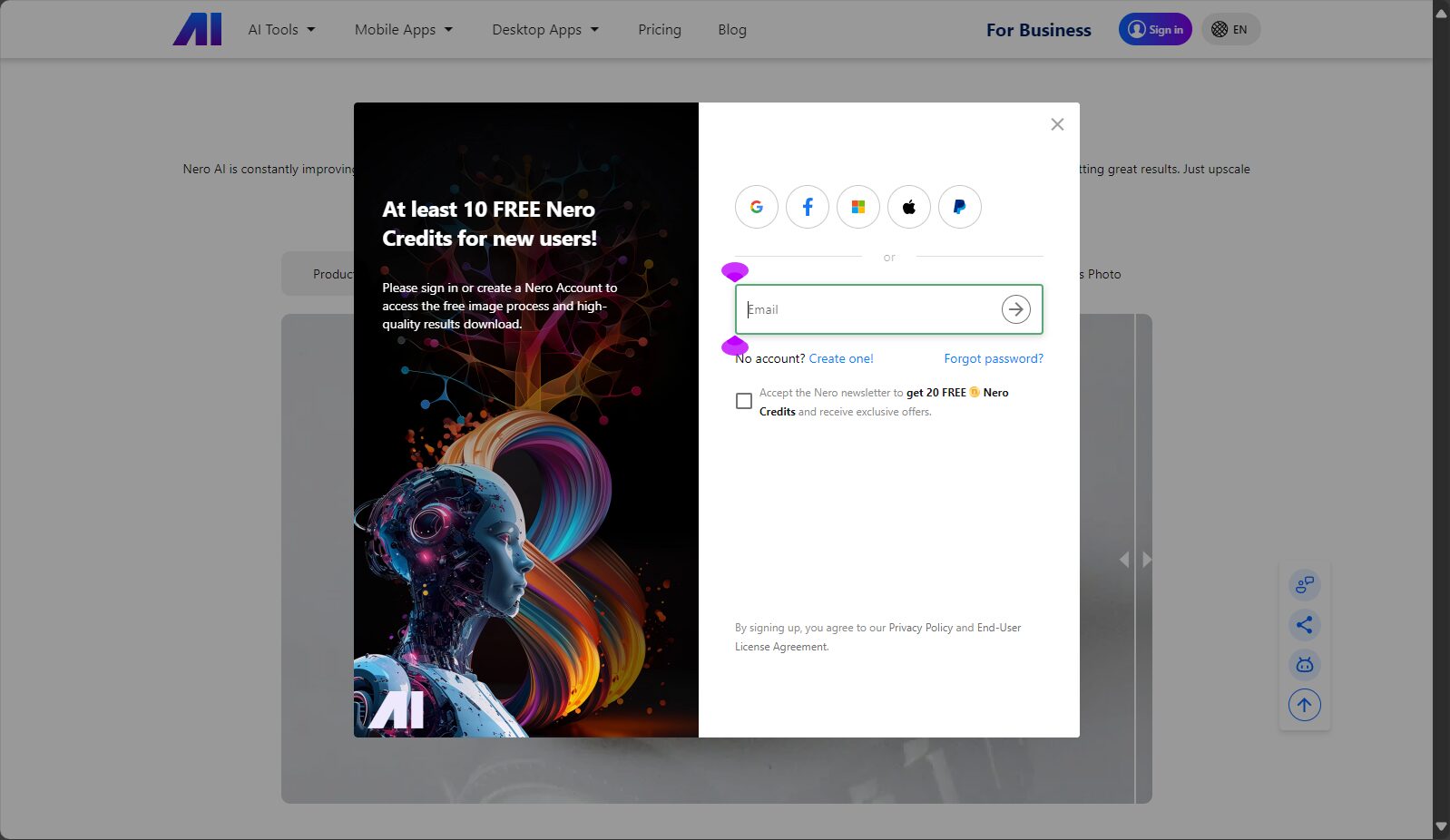Click the Sign in button
This screenshot has height=840, width=1450.
[1155, 29]
